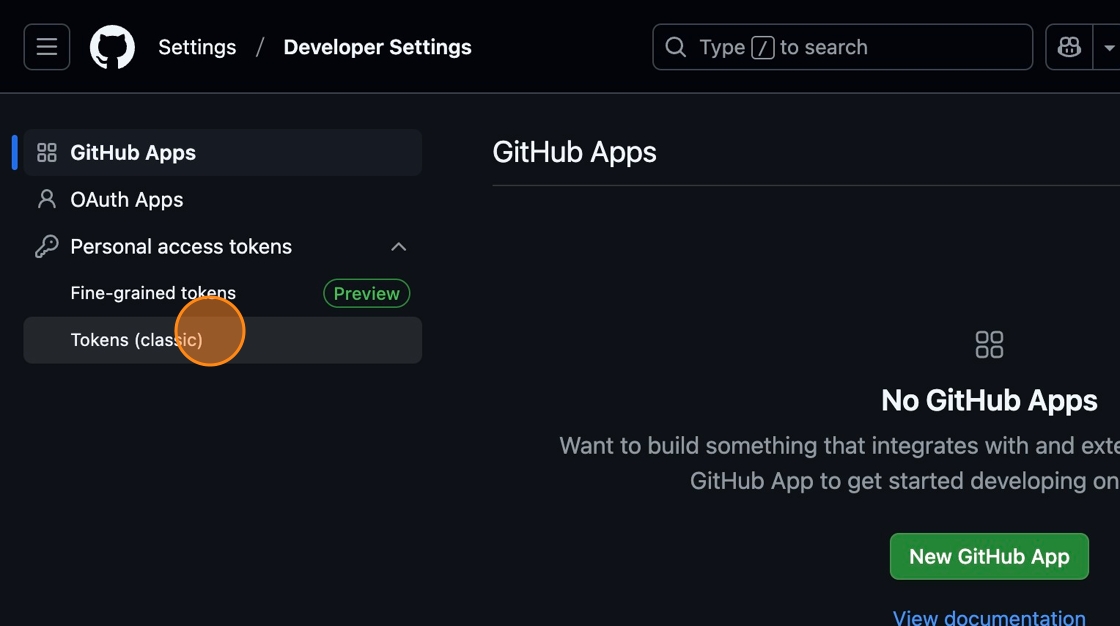This screenshot has height=626, width=1120.
Task: Focus the Type / to search field
Action: point(880,47)
